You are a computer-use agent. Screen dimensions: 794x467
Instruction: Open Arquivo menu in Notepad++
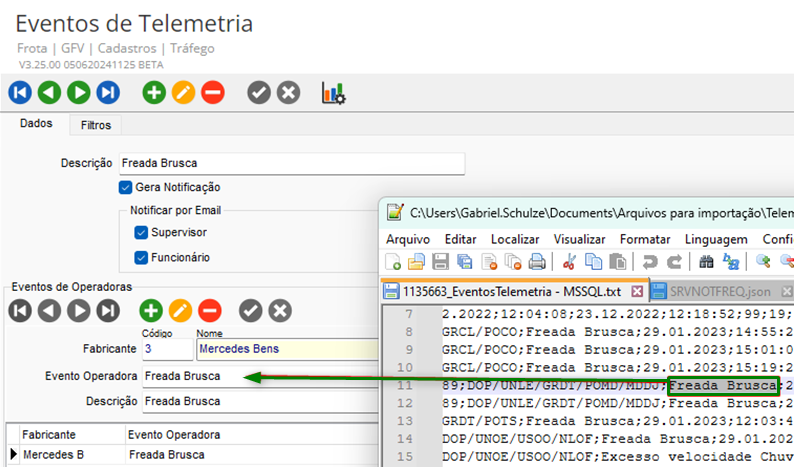coord(408,239)
